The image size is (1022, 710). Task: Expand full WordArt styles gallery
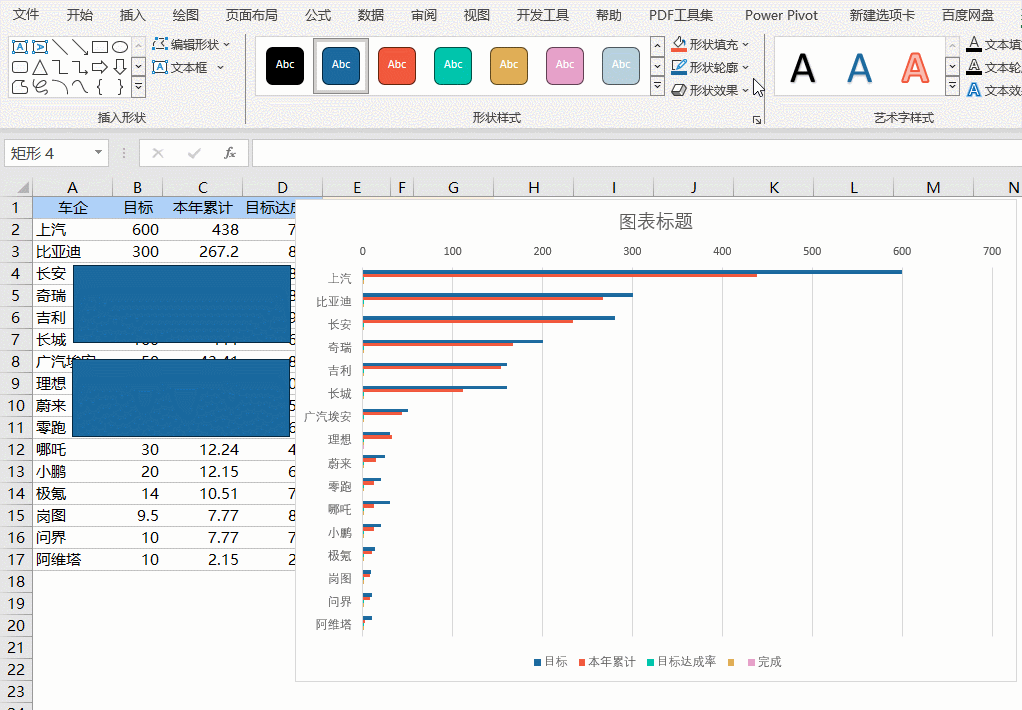click(x=952, y=86)
